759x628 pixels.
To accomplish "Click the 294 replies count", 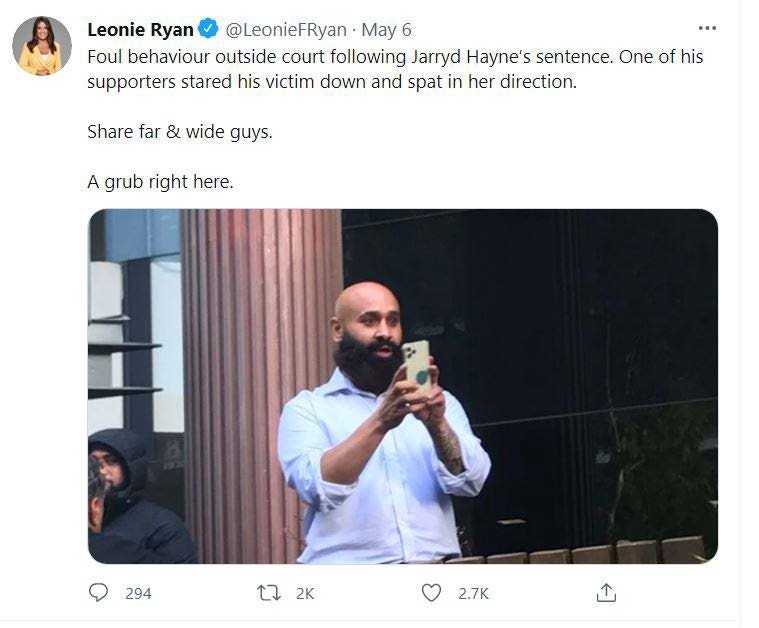I will pyautogui.click(x=138, y=594).
